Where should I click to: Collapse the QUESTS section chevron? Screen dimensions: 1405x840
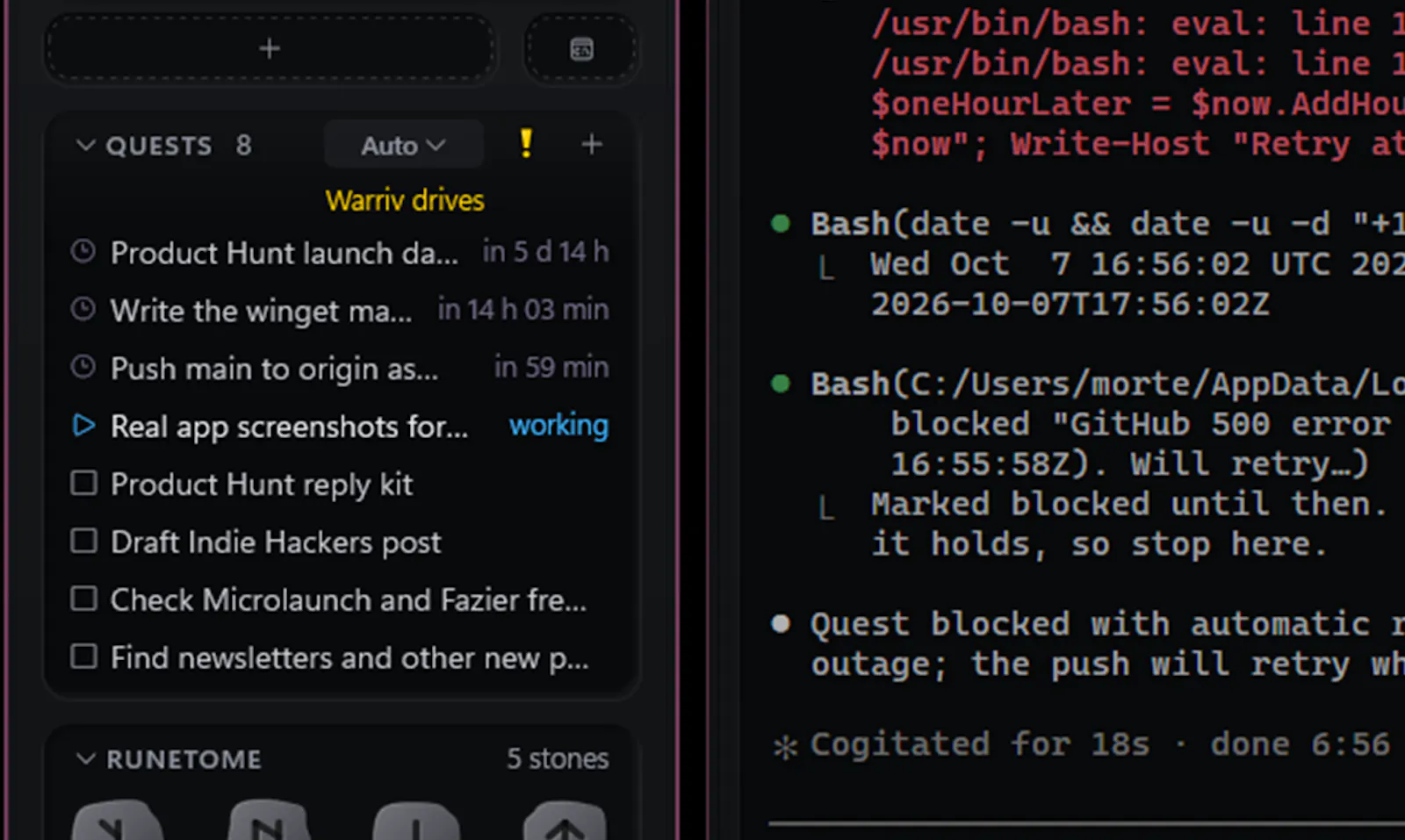pos(85,145)
